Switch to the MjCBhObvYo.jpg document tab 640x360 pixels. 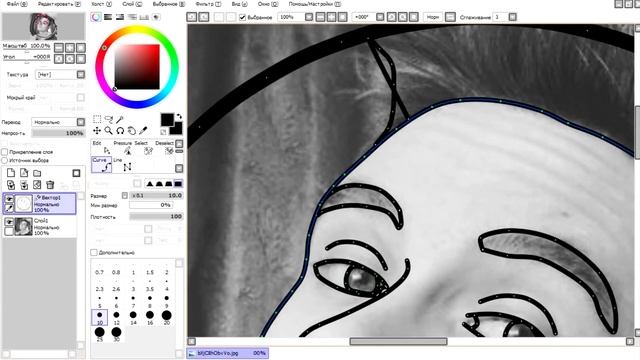(x=228, y=353)
